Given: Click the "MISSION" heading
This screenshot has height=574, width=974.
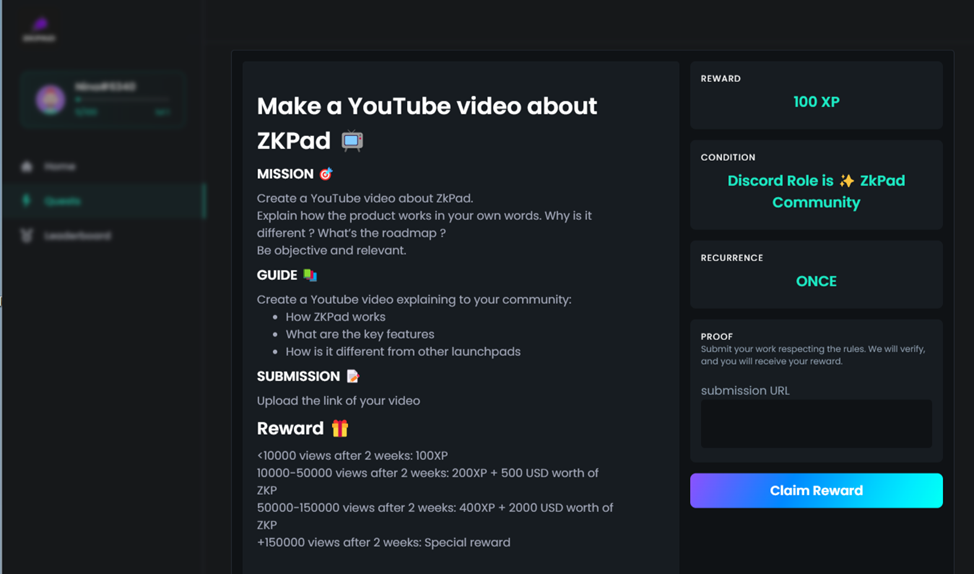Looking at the screenshot, I should click(285, 174).
